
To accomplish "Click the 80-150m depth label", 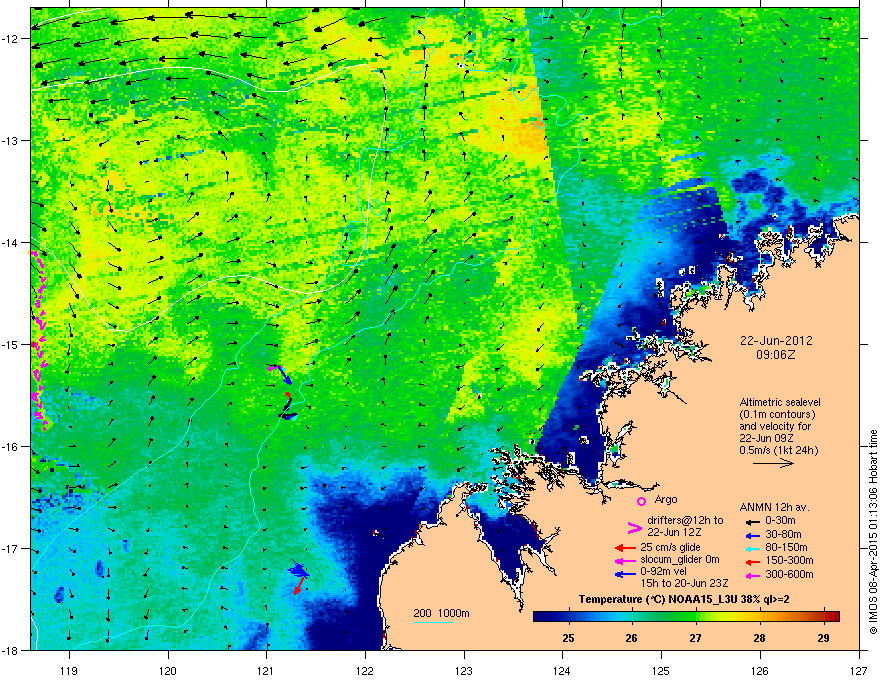I will tap(786, 548).
